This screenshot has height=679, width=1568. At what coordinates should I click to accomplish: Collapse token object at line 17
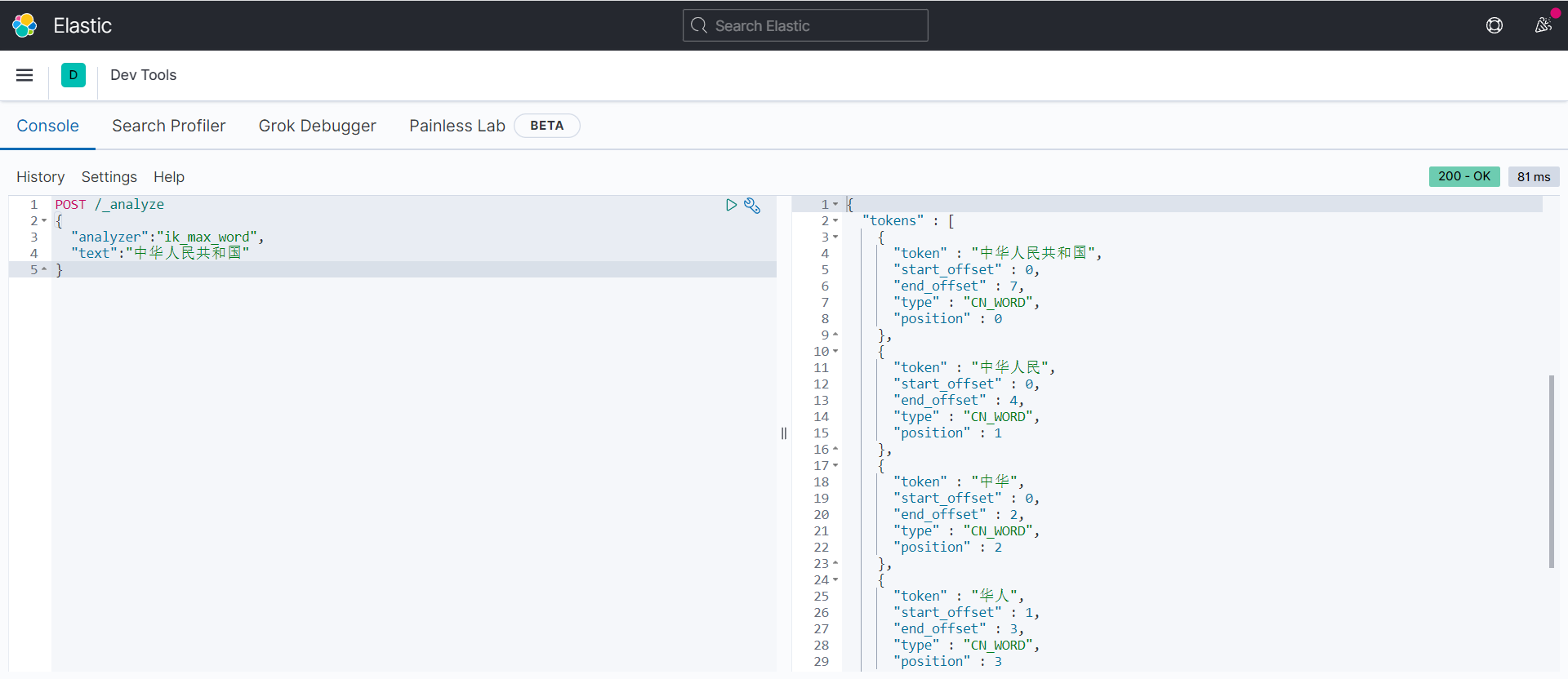[835, 466]
